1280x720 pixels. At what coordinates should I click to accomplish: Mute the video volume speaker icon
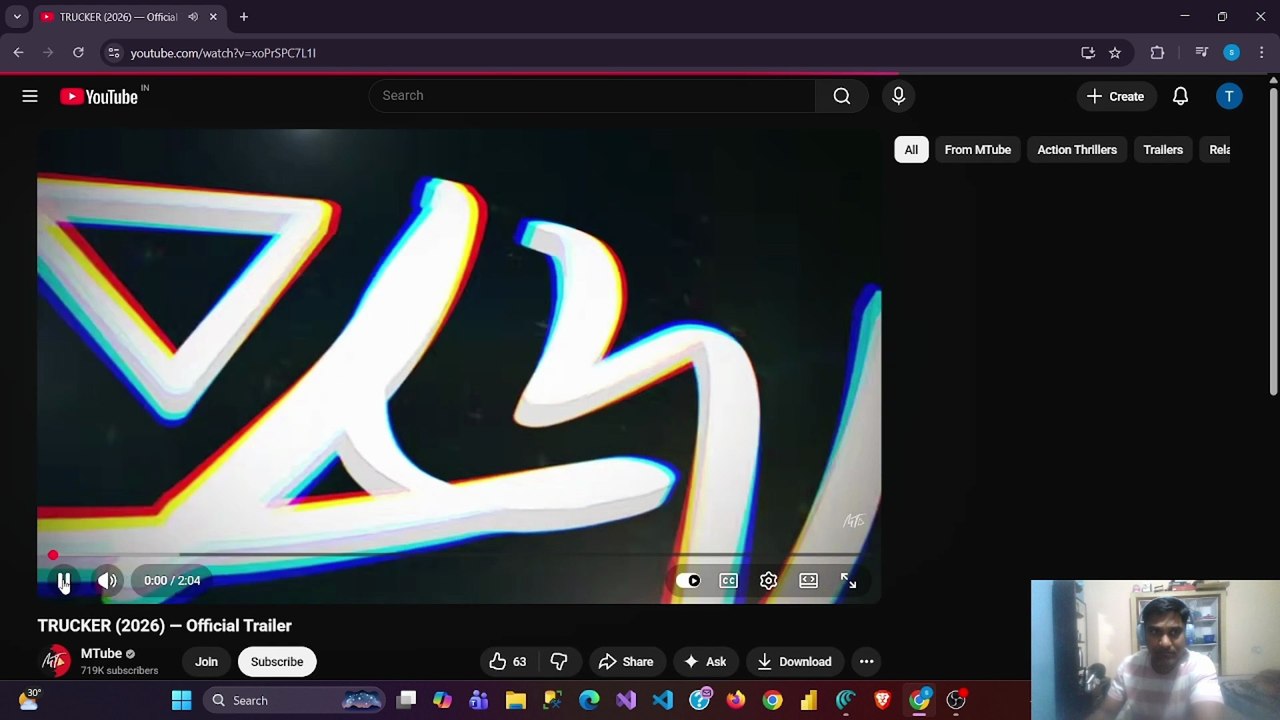[107, 581]
